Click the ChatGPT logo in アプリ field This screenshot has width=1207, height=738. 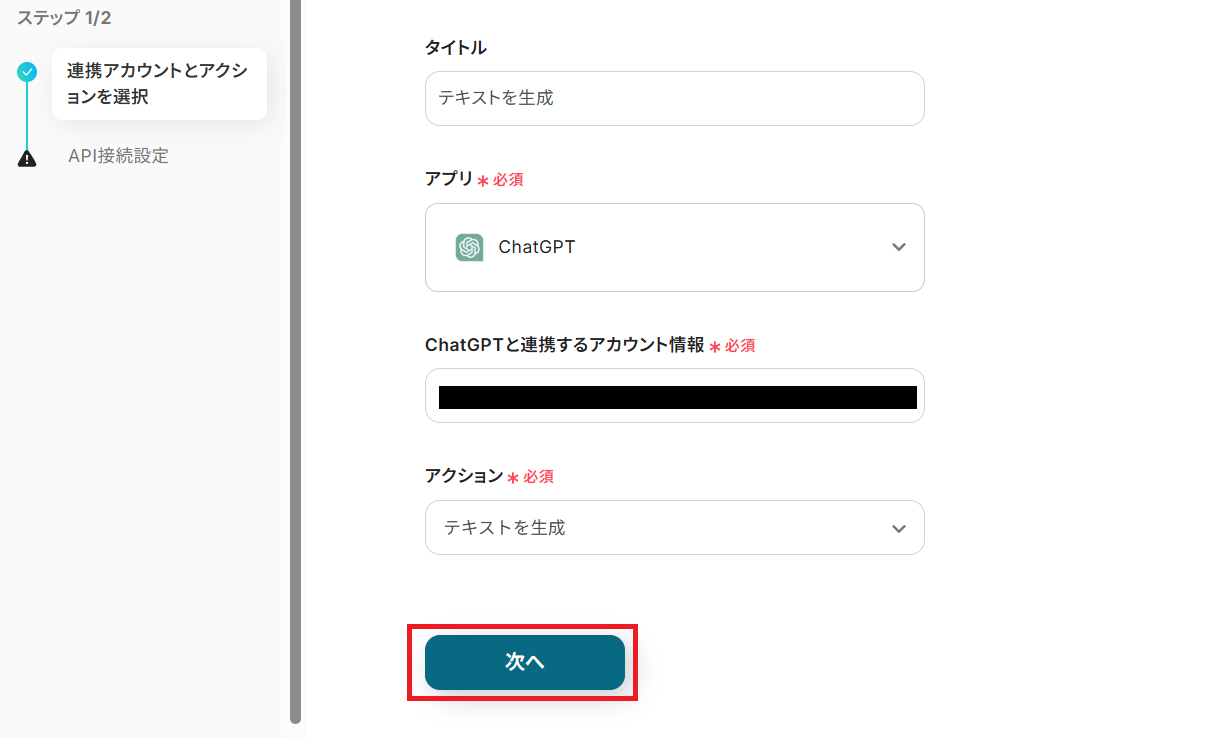(469, 247)
